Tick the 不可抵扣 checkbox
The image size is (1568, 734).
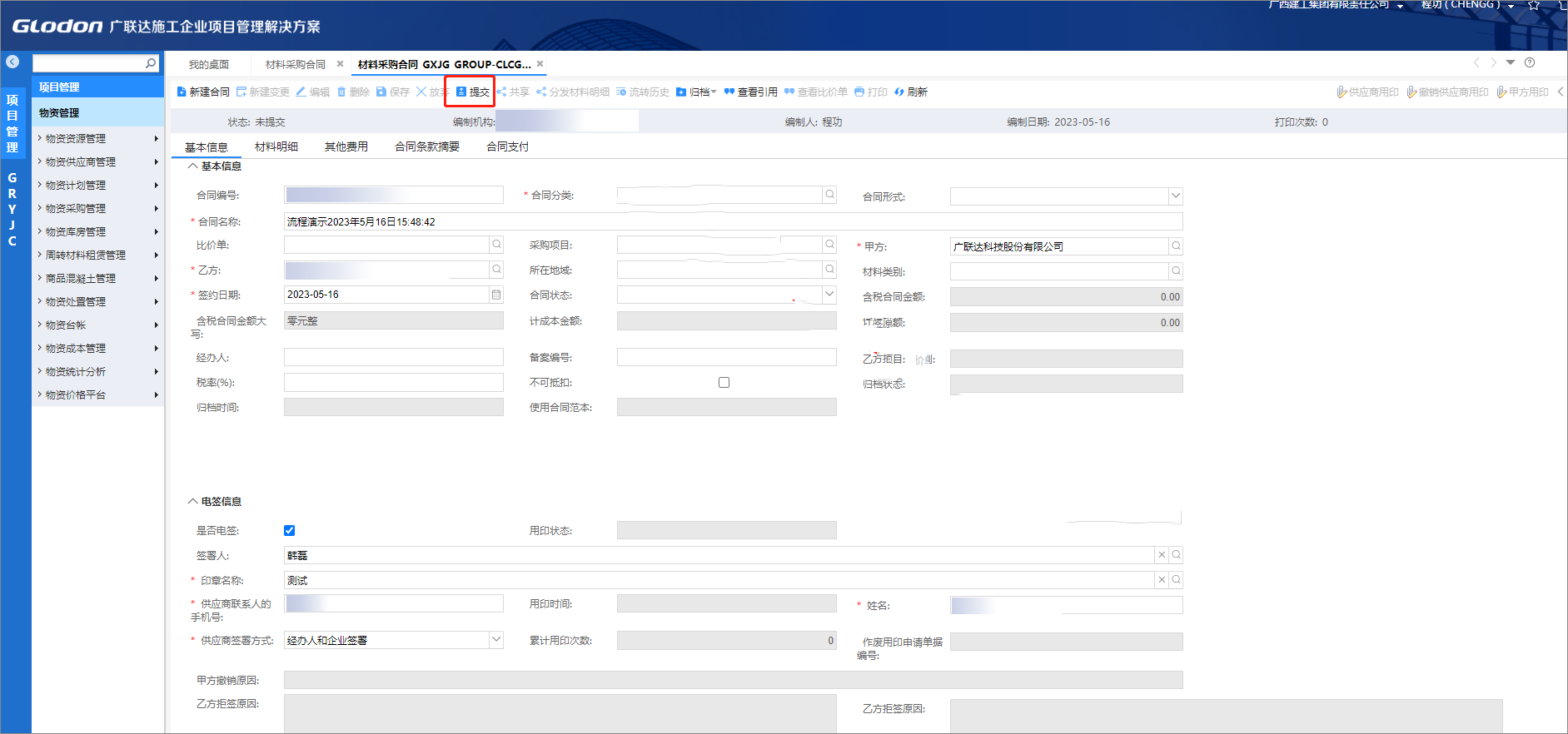pos(724,383)
